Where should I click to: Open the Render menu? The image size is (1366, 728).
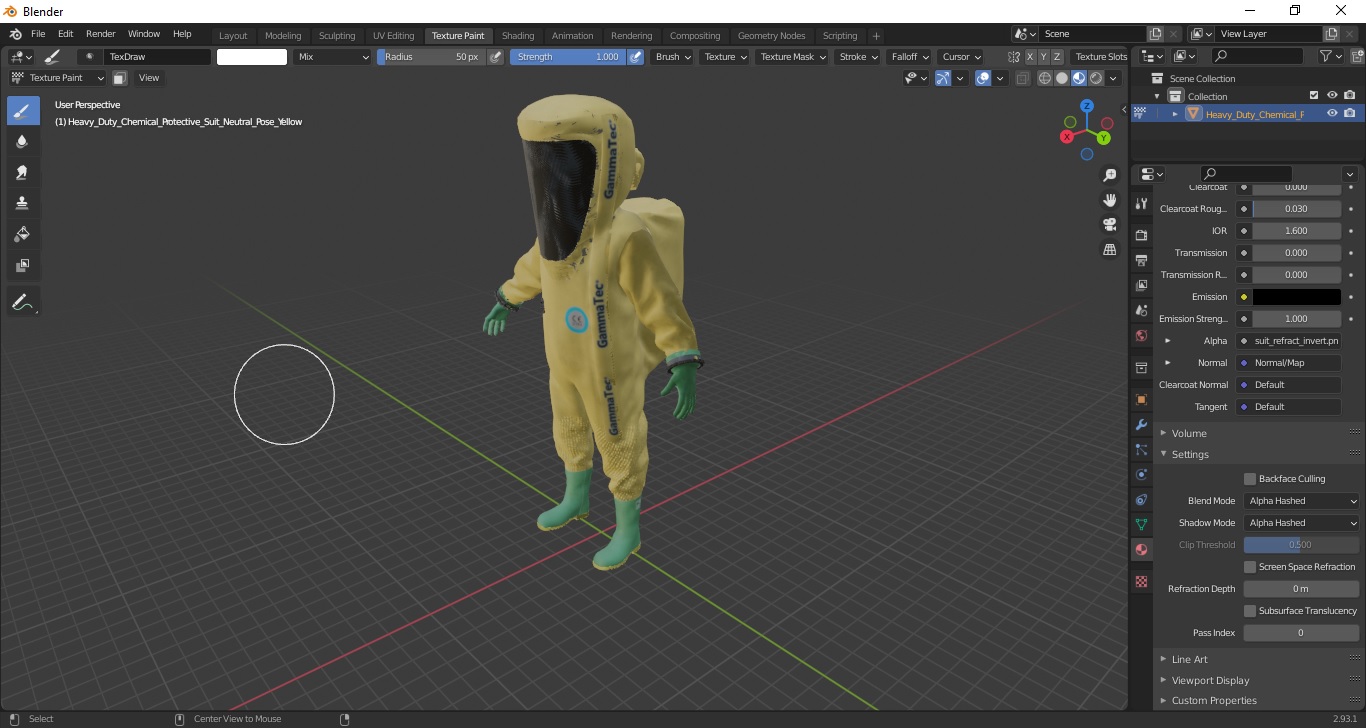click(100, 34)
